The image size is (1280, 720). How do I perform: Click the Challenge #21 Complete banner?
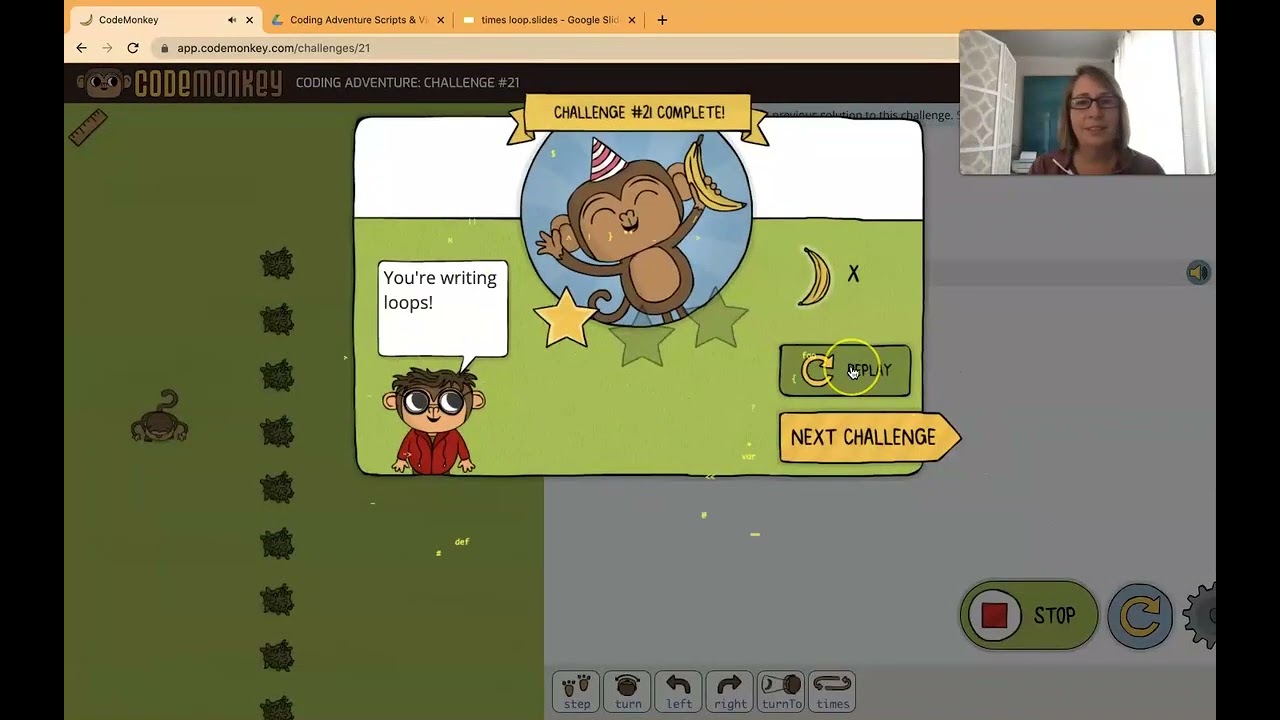639,113
